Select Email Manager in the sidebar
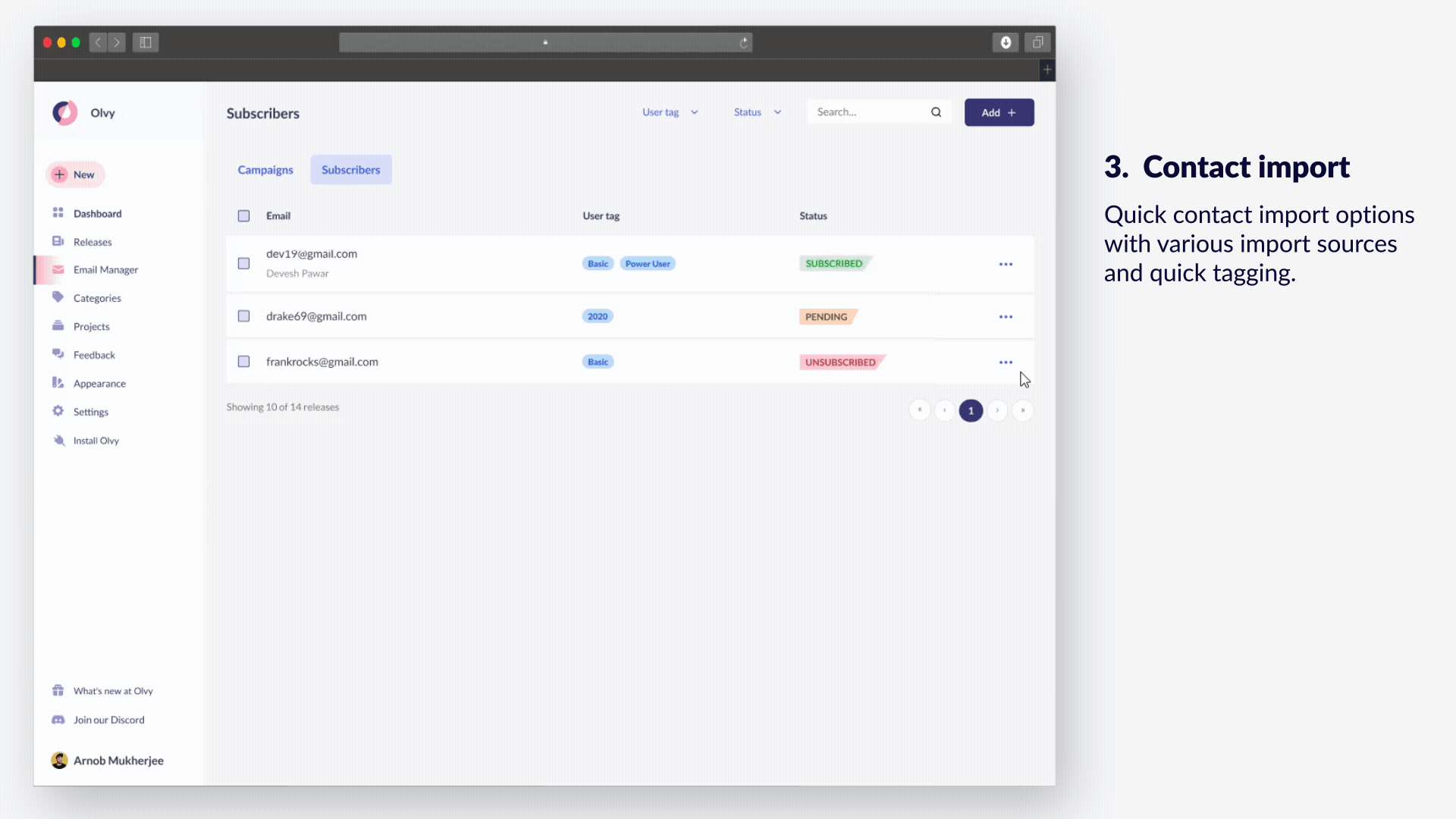Image resolution: width=1456 pixels, height=819 pixels. (105, 270)
